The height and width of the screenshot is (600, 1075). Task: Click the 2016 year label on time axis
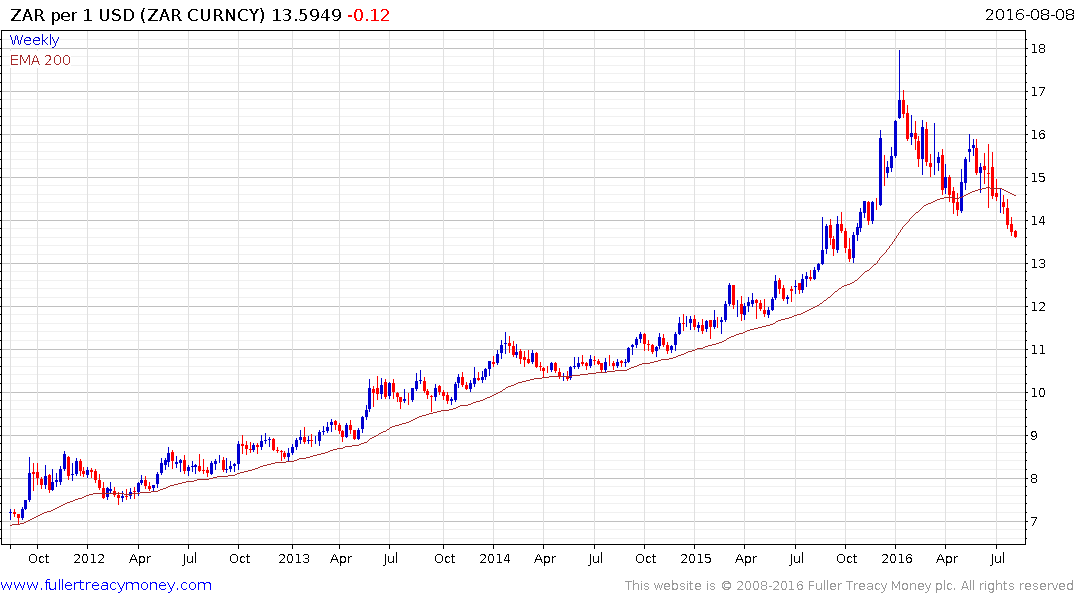point(897,559)
